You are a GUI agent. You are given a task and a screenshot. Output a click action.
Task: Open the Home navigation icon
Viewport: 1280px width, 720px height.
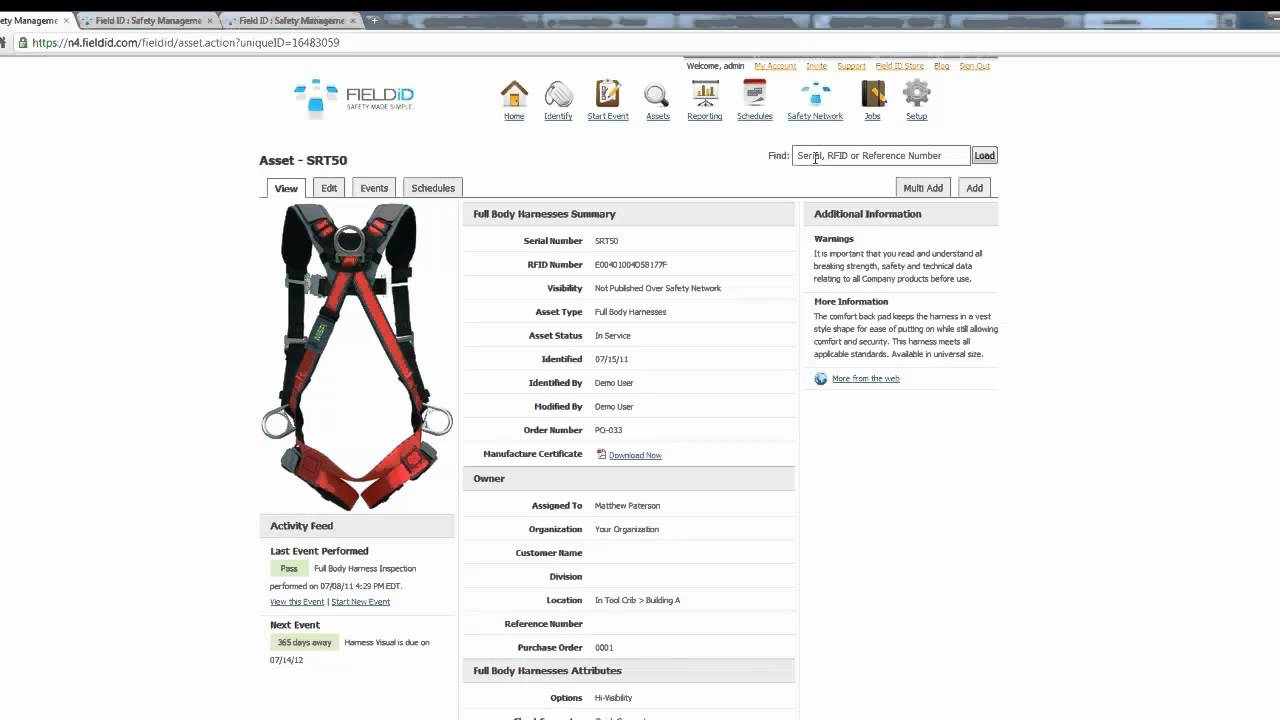click(514, 94)
